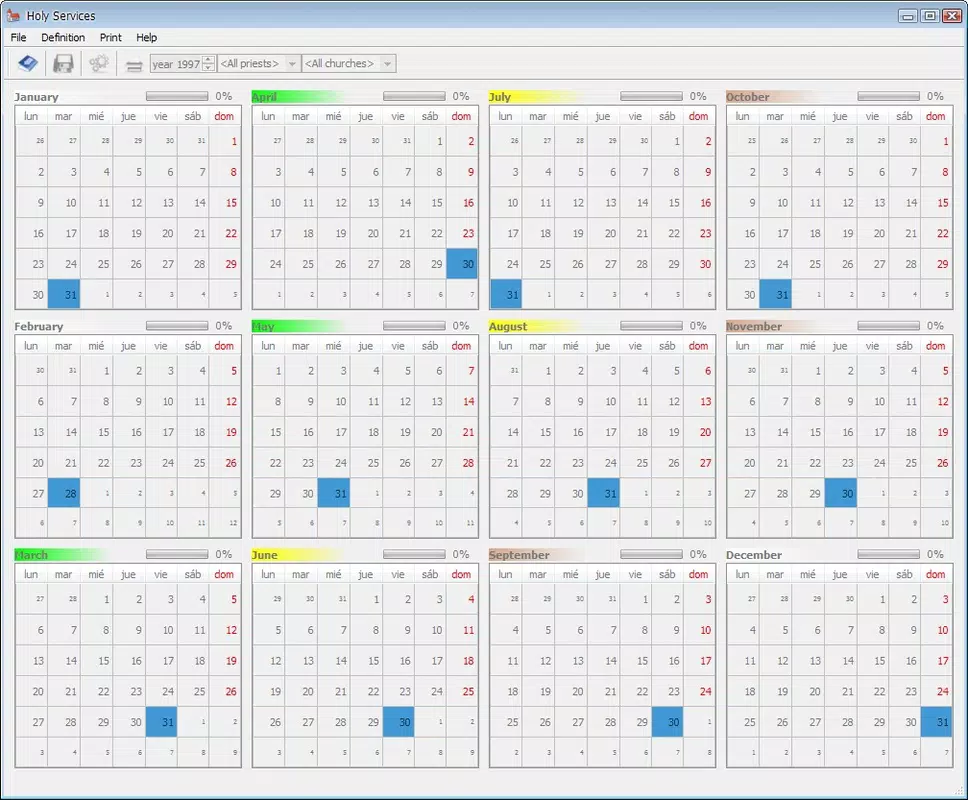Select highlighted day 31 in December
This screenshot has height=800, width=968.
click(x=937, y=722)
